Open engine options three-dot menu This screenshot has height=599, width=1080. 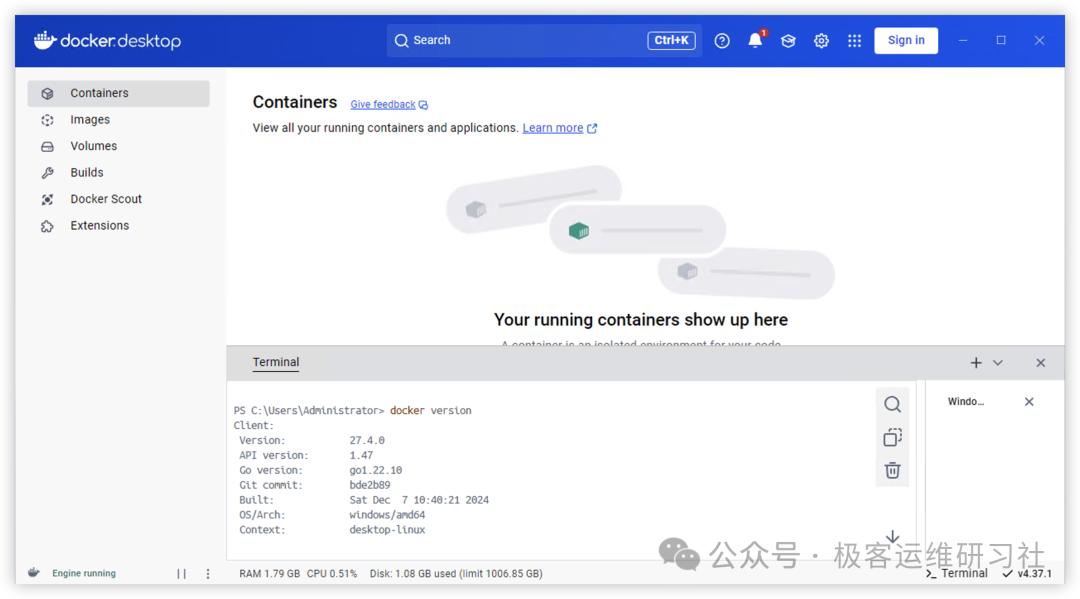208,574
